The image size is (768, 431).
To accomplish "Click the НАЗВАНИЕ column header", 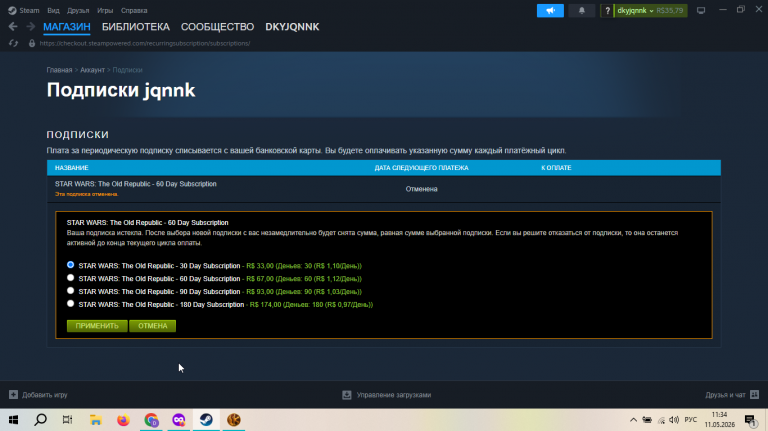I will [72, 168].
